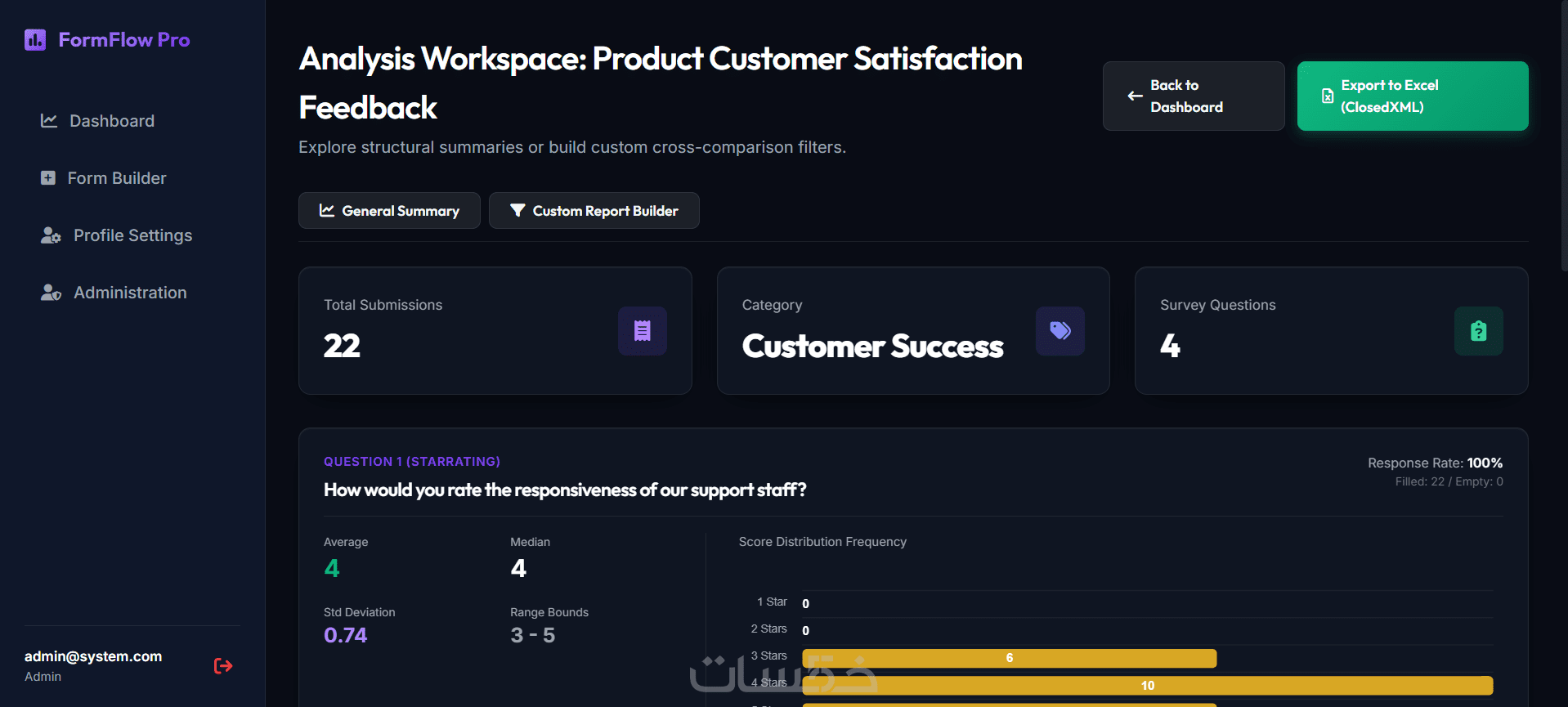Click the line chart icon on General Summary

pos(327,211)
